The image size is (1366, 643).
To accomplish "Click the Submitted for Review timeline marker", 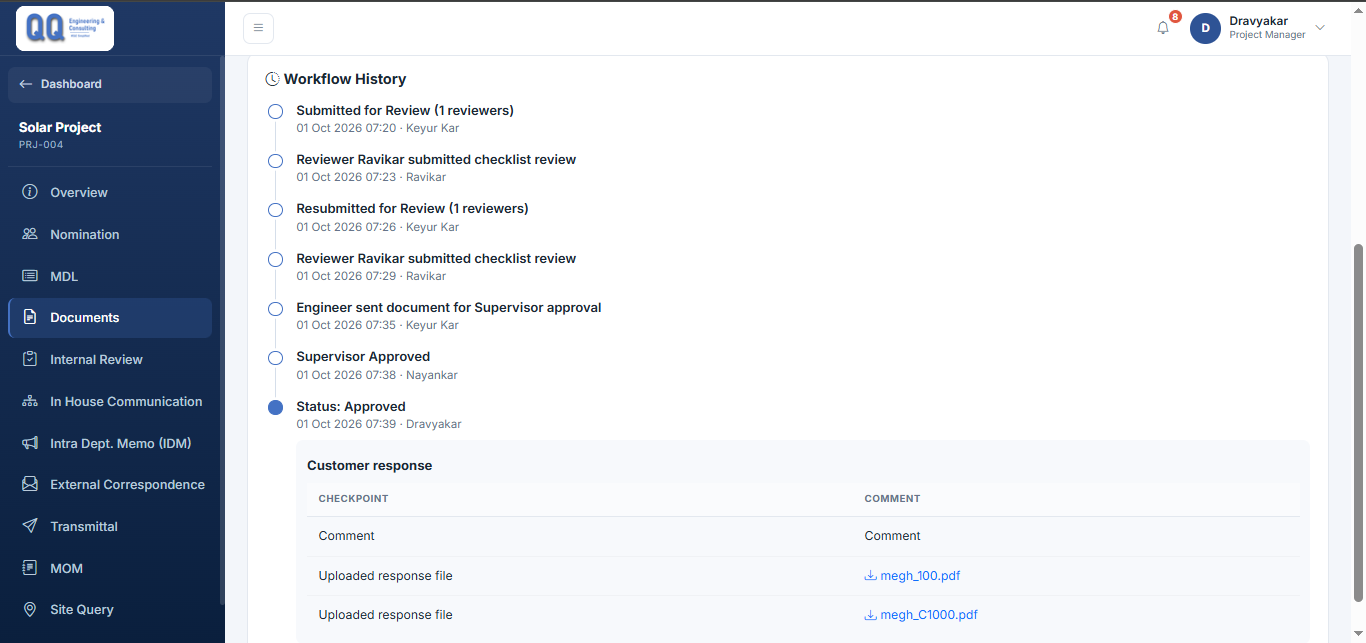I will point(275,111).
